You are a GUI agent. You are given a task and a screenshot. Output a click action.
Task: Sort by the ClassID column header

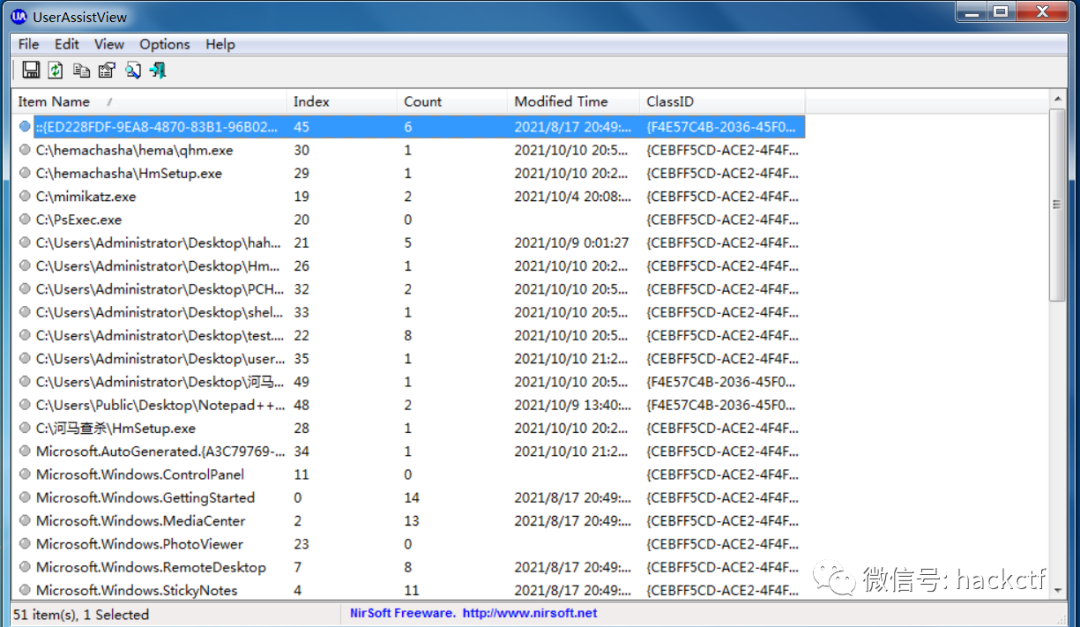pyautogui.click(x=722, y=101)
